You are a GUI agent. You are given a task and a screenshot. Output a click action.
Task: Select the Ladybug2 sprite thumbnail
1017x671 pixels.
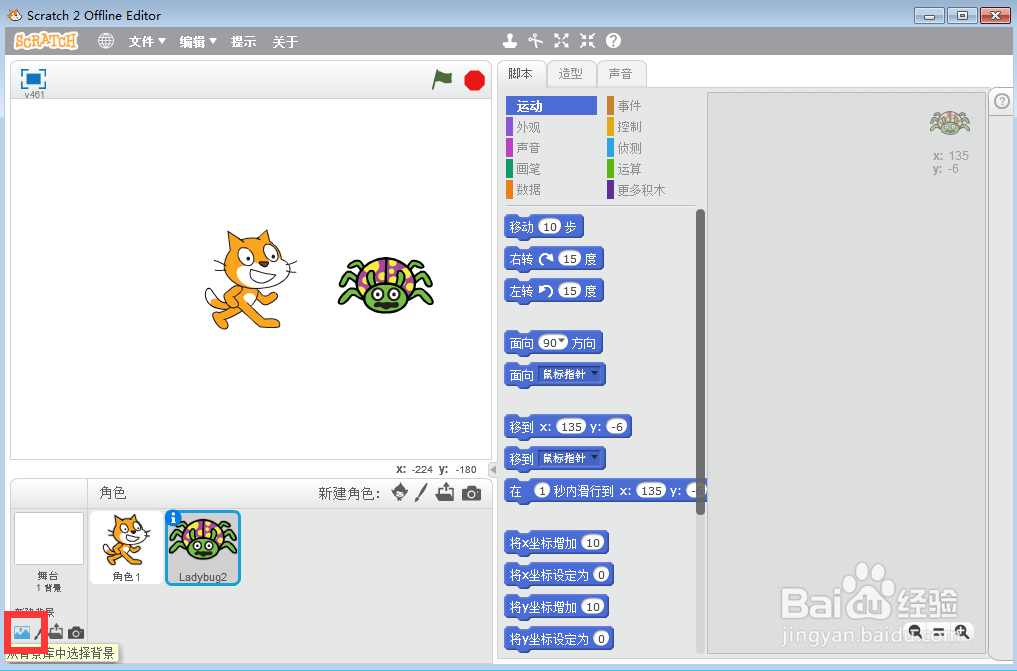203,547
